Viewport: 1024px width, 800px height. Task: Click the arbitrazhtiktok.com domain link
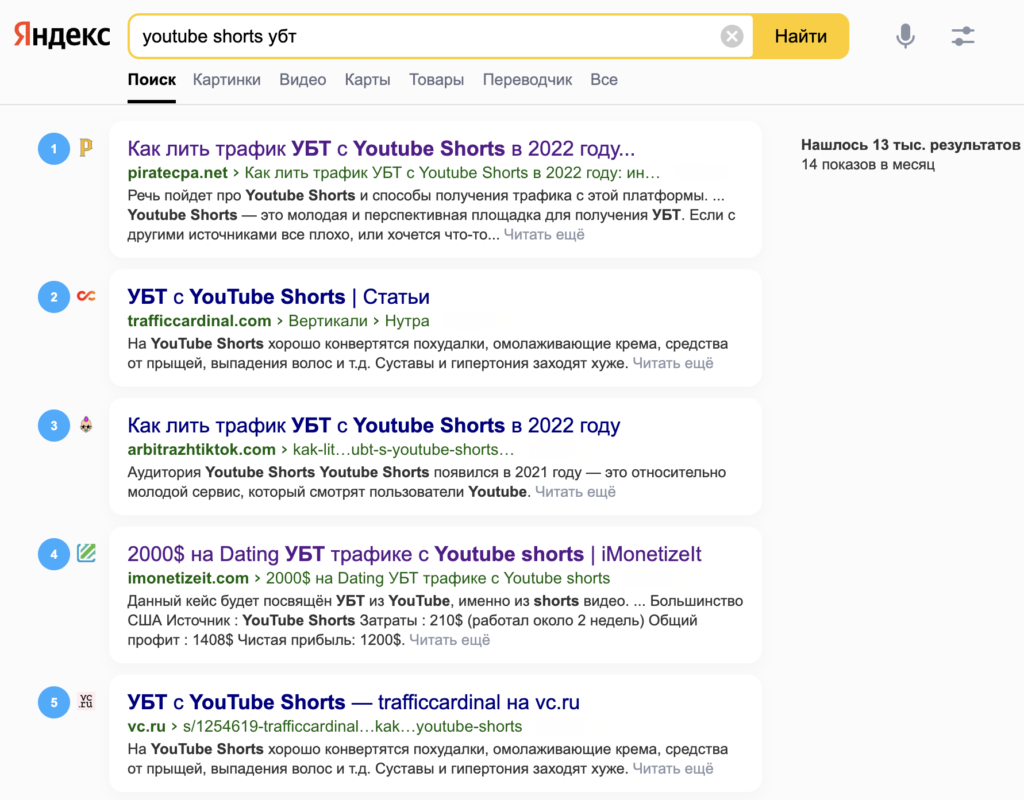point(201,450)
